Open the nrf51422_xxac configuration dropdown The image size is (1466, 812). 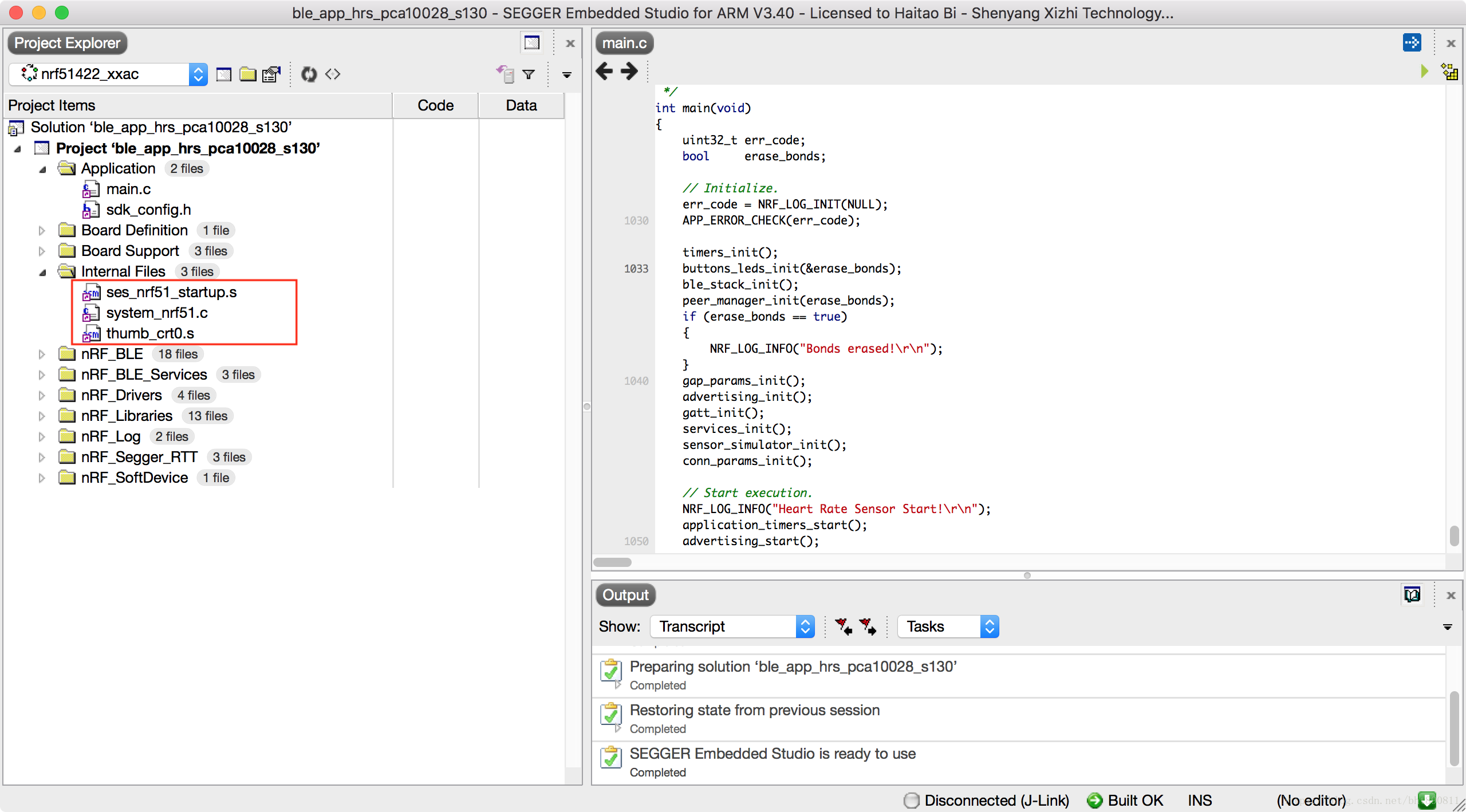click(198, 74)
